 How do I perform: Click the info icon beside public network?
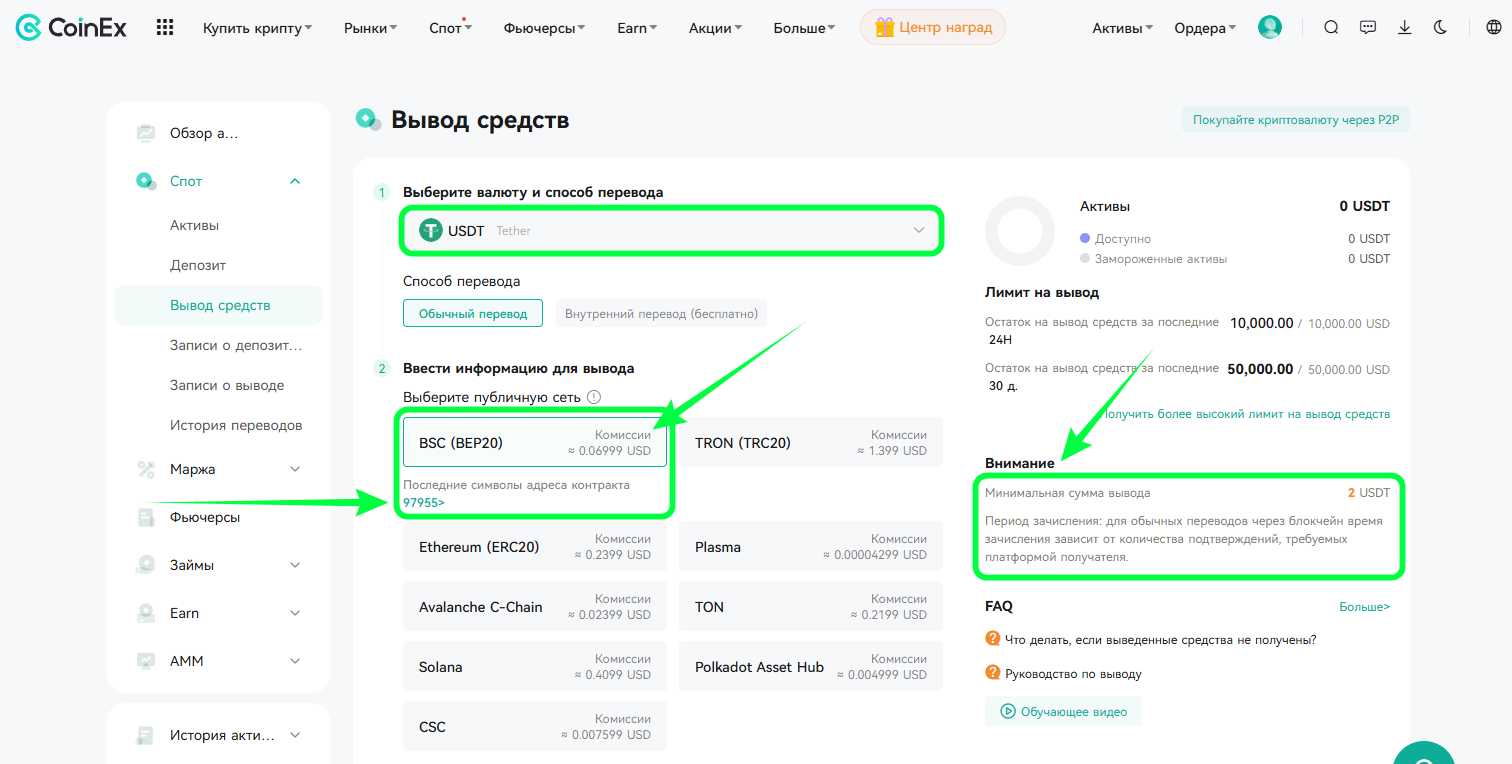594,397
